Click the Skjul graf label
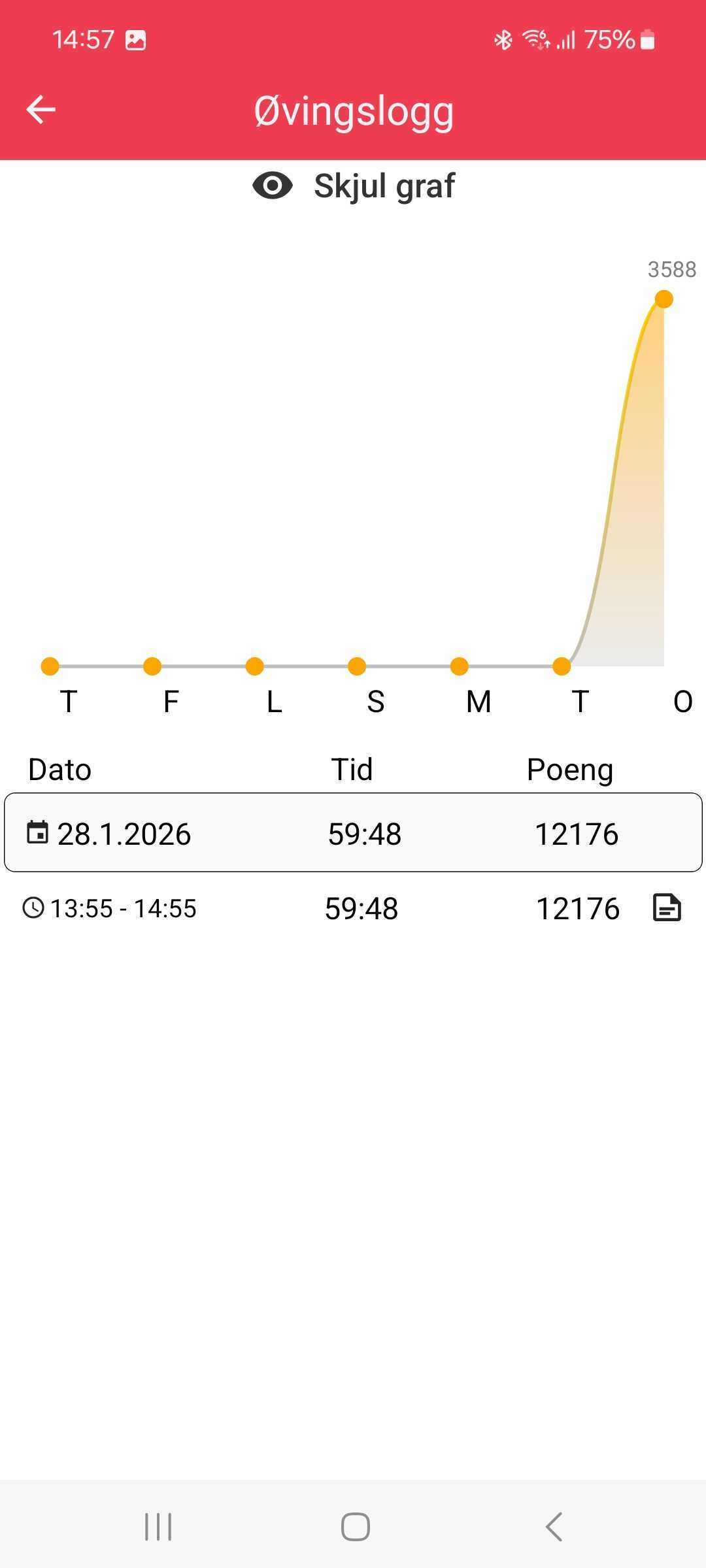 pyautogui.click(x=384, y=186)
